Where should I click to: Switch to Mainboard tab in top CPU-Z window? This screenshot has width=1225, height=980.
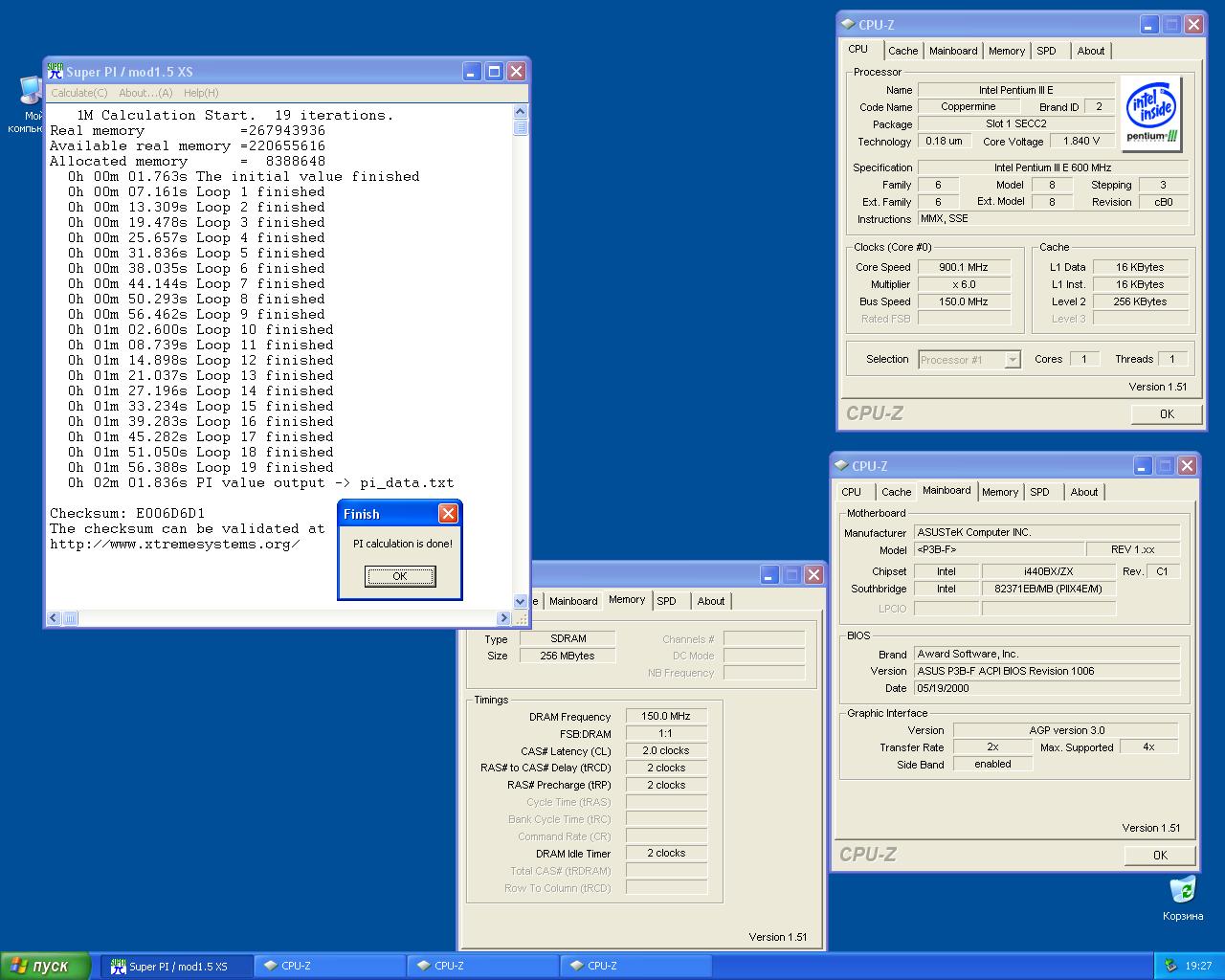pyautogui.click(x=953, y=51)
